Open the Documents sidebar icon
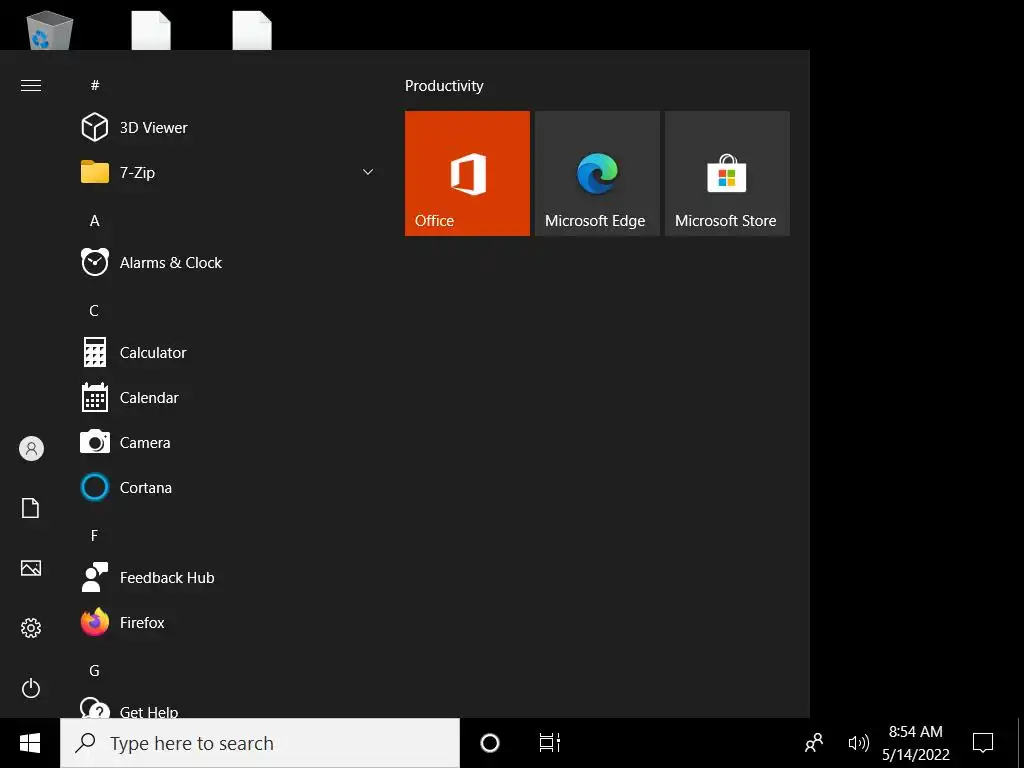1024x768 pixels. pyautogui.click(x=31, y=508)
